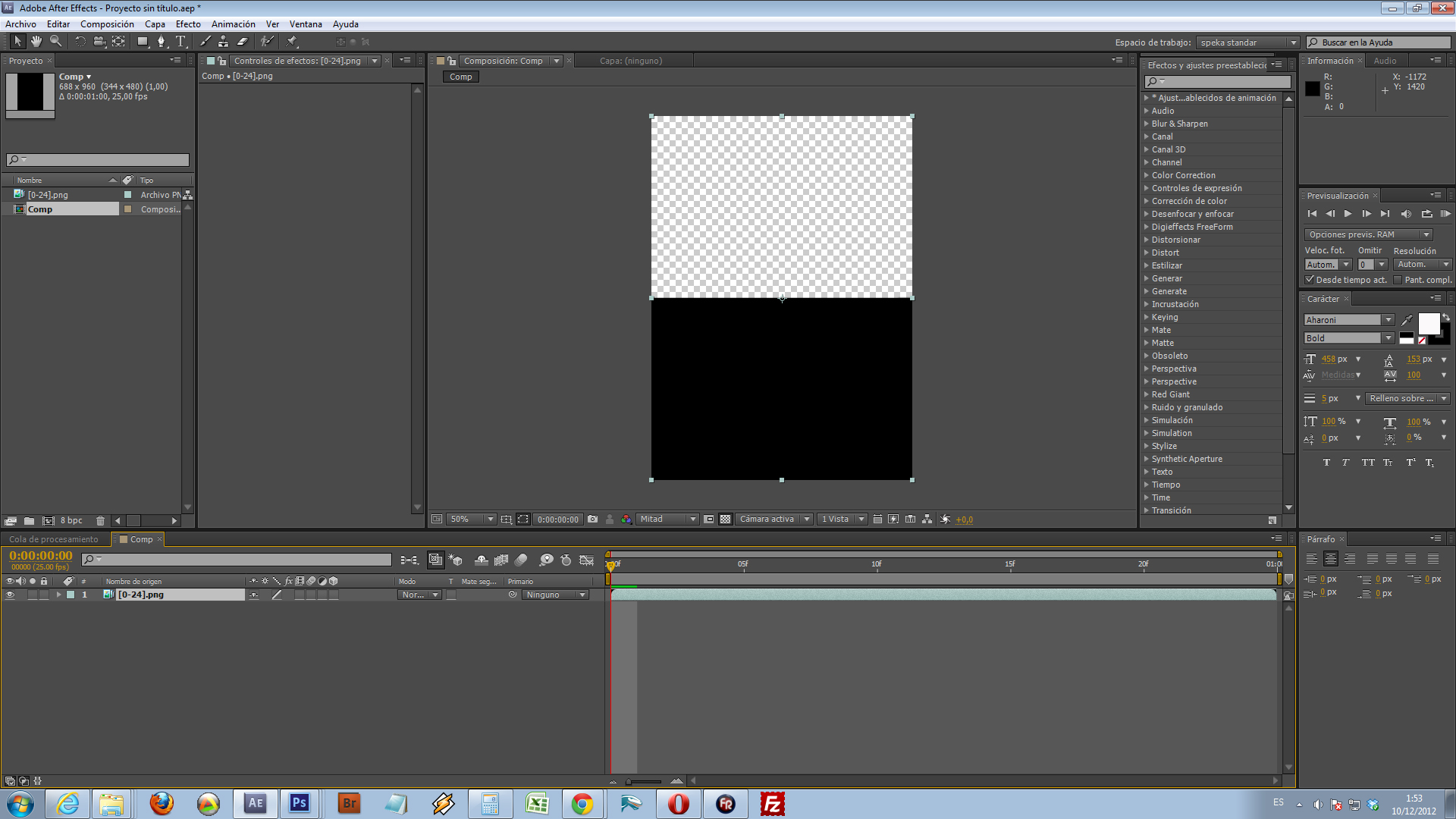This screenshot has width=1456, height=819.
Task: Select the Puppet Pin tool
Action: tap(292, 42)
